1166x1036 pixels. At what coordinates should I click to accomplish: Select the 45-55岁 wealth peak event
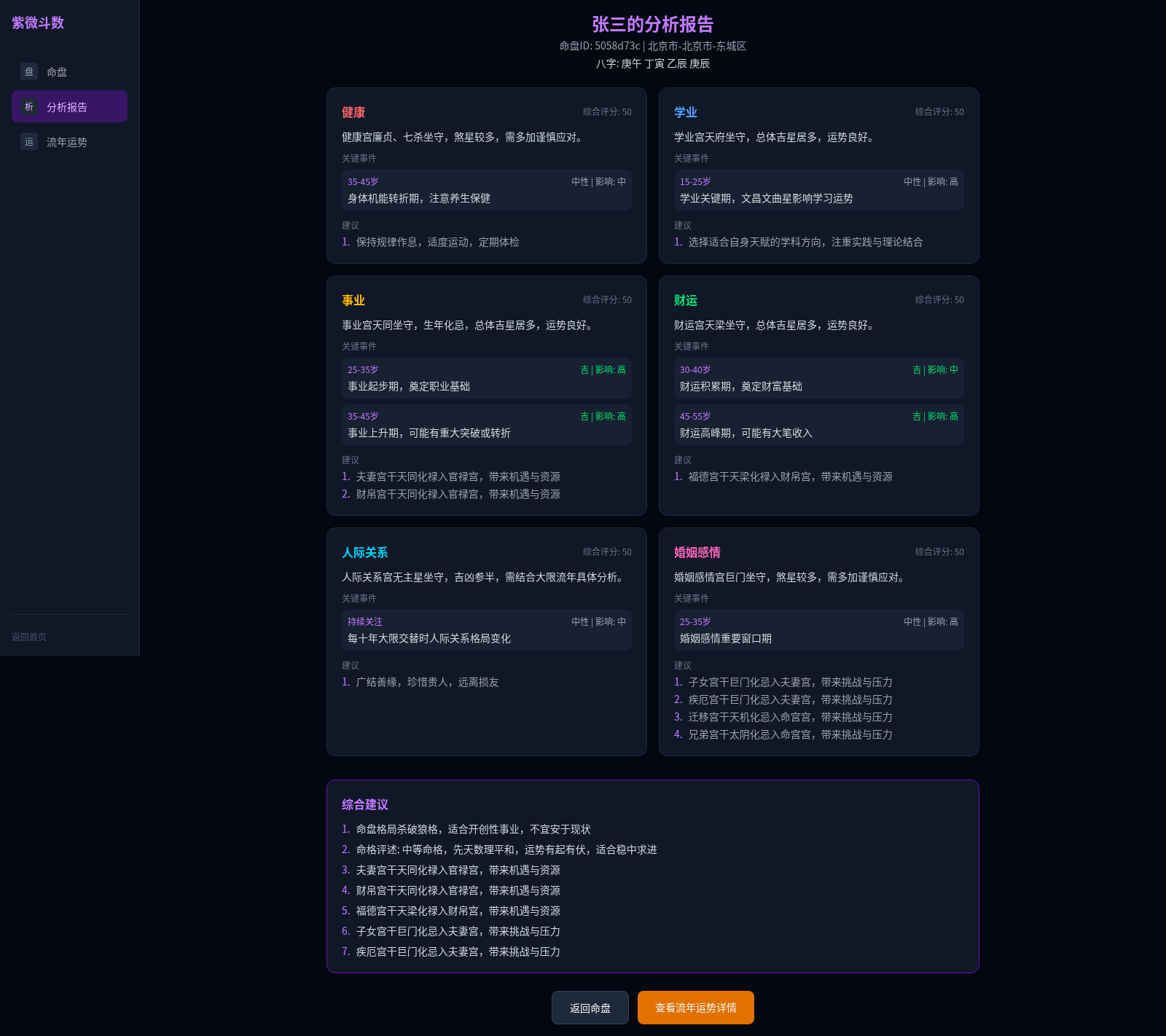click(819, 425)
